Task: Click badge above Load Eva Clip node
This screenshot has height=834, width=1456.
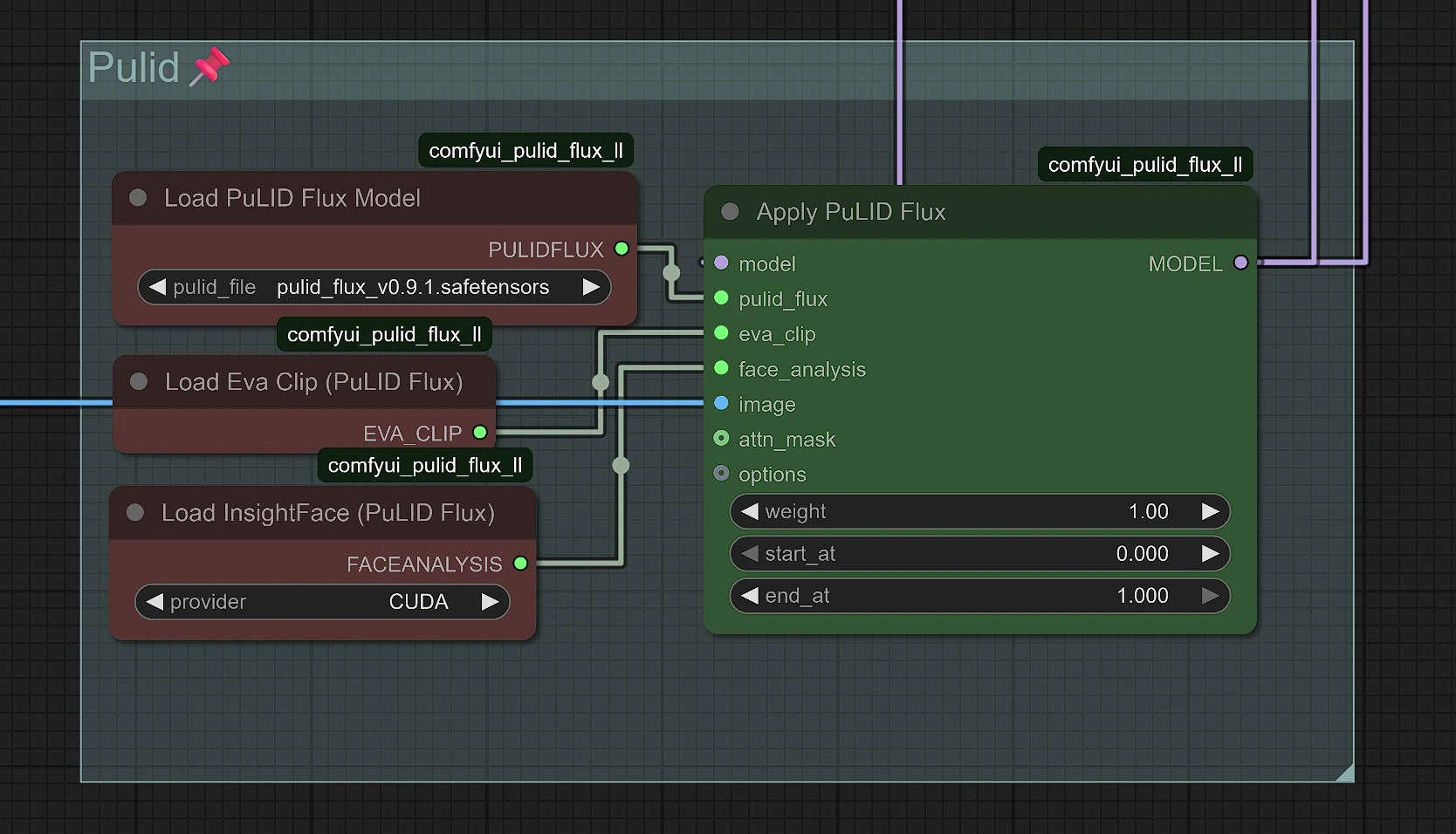Action: (x=384, y=334)
